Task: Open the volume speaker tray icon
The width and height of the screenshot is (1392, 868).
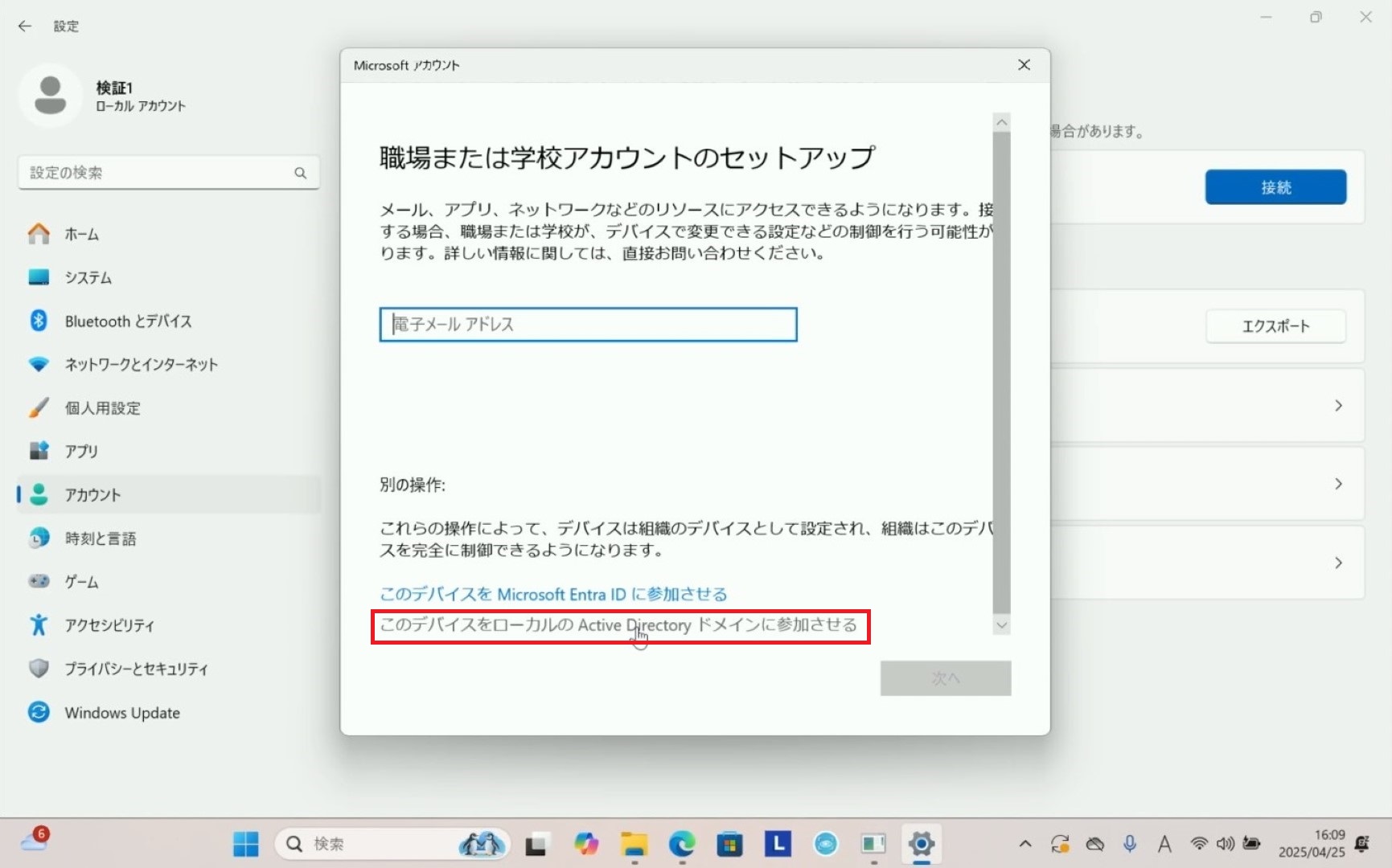Action: pyautogui.click(x=1225, y=844)
